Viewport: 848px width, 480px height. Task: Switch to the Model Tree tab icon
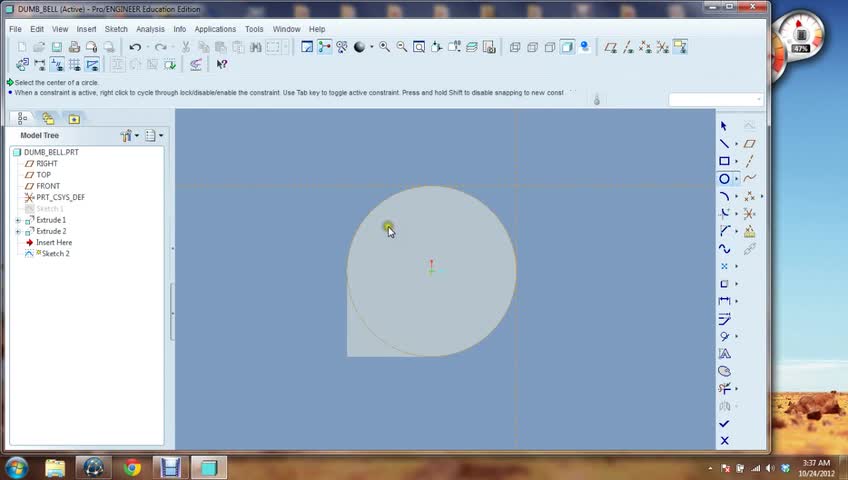(x=22, y=118)
